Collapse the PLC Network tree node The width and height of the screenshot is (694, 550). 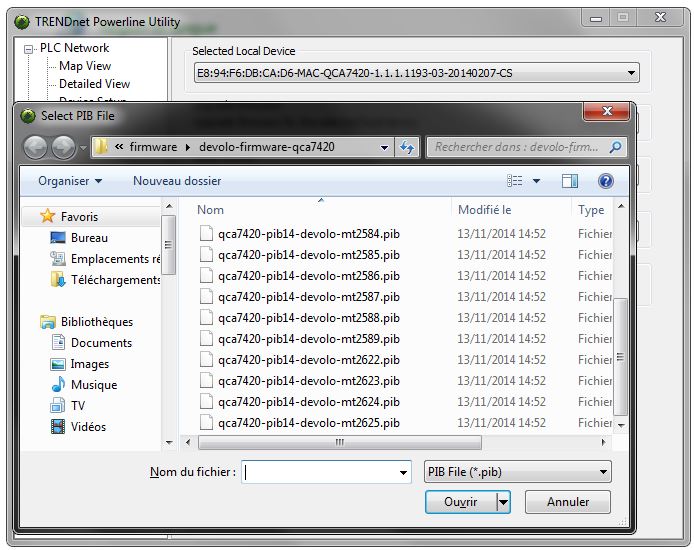(28, 49)
